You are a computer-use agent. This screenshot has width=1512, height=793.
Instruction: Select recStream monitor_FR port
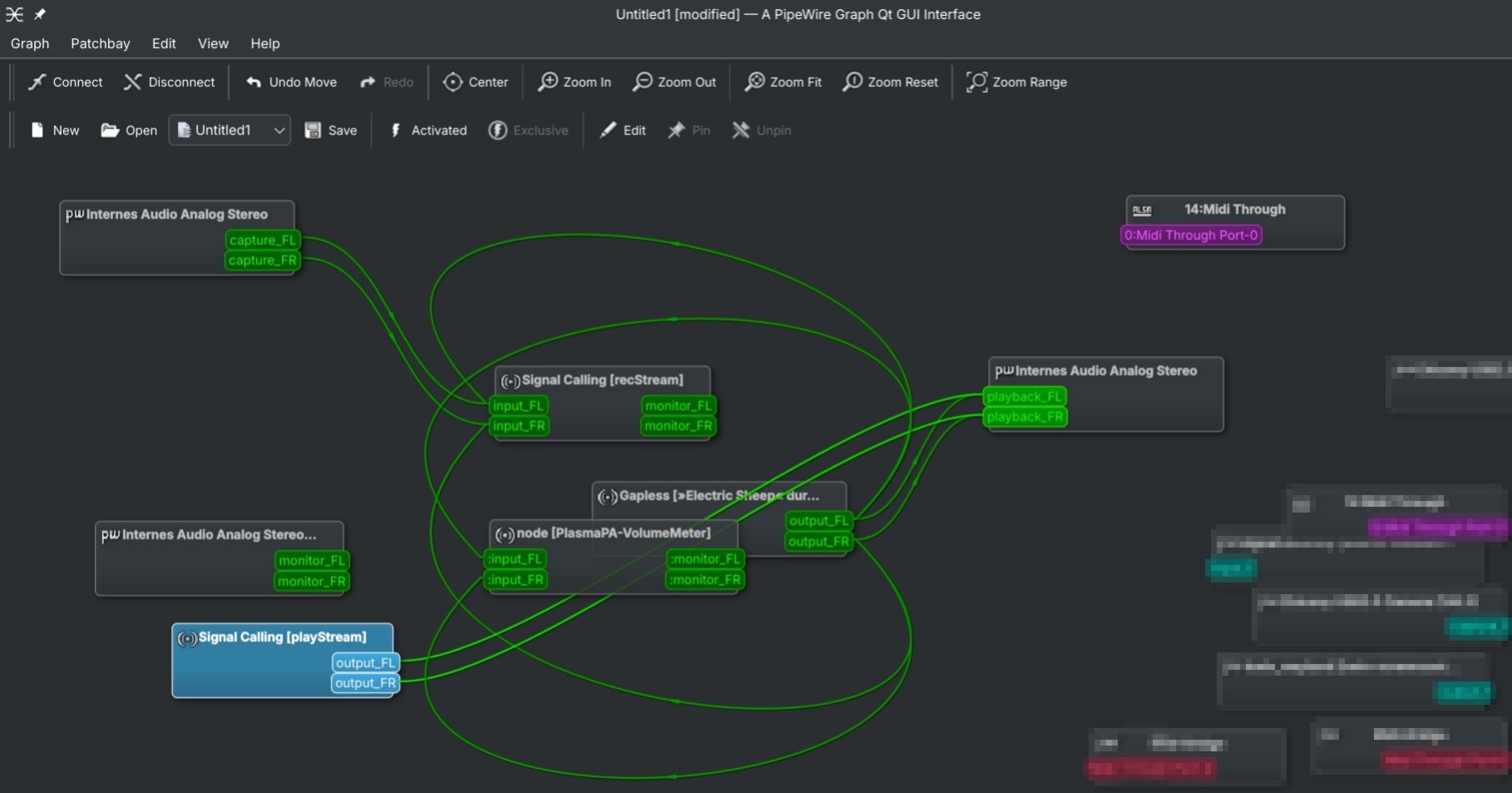pos(679,426)
